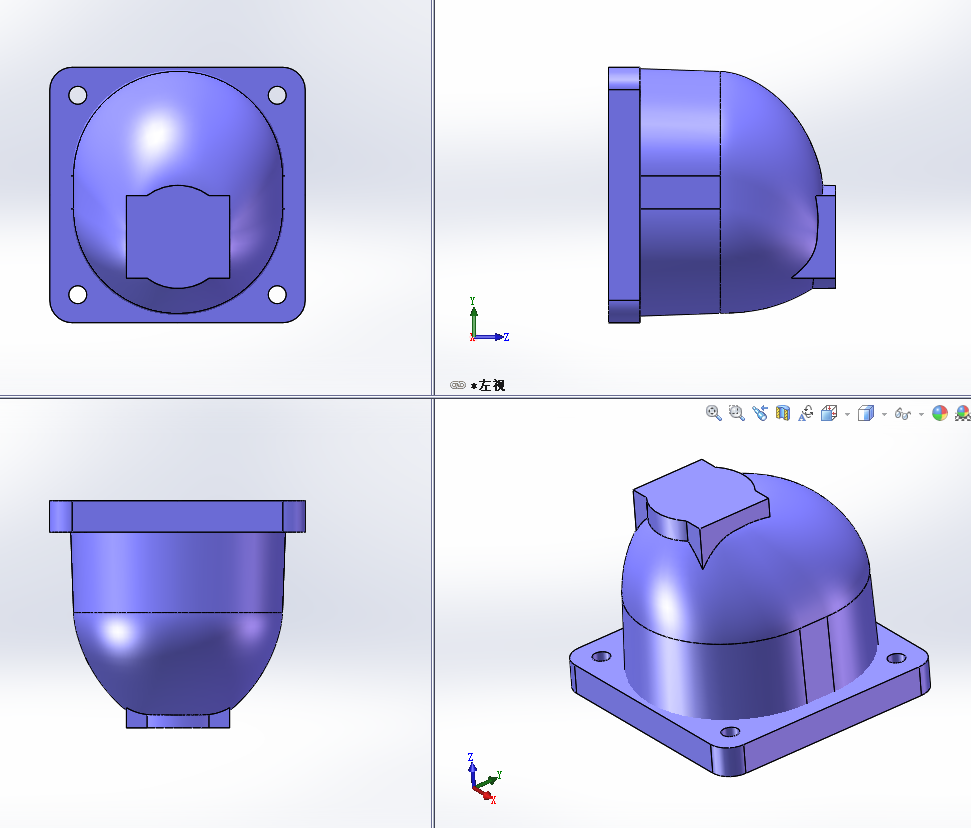971x828 pixels.
Task: Click the View Orientation cube icon
Action: pyautogui.click(x=829, y=413)
